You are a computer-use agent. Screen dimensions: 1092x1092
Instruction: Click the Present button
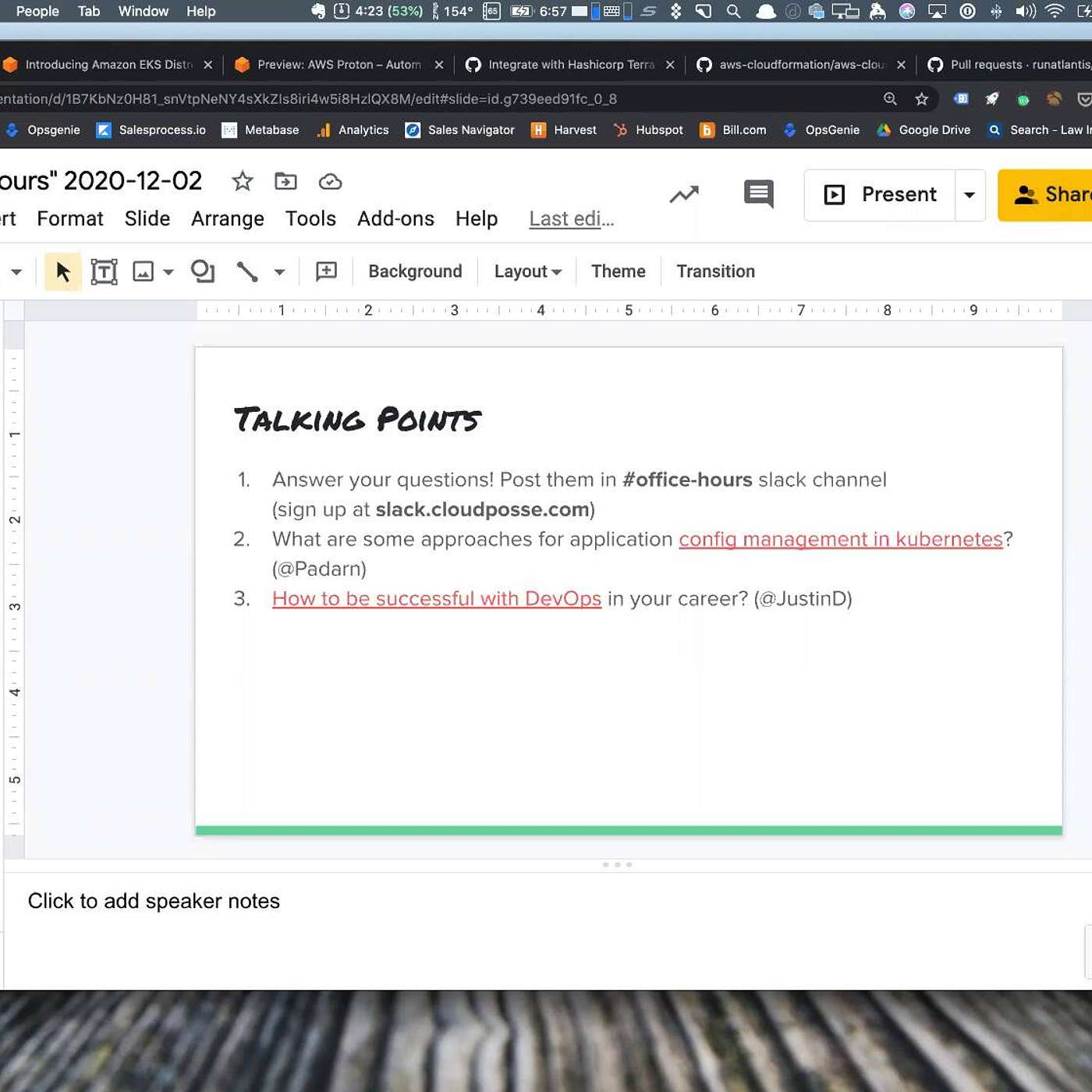(x=881, y=194)
